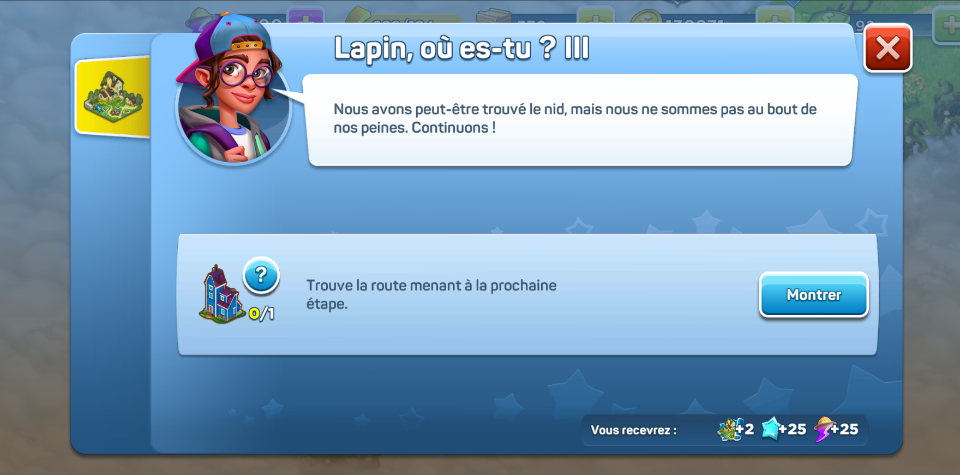Screen dimensions: 960x475
Task: Click the quest title Lapin, où es-tu ? III
Action: (462, 49)
